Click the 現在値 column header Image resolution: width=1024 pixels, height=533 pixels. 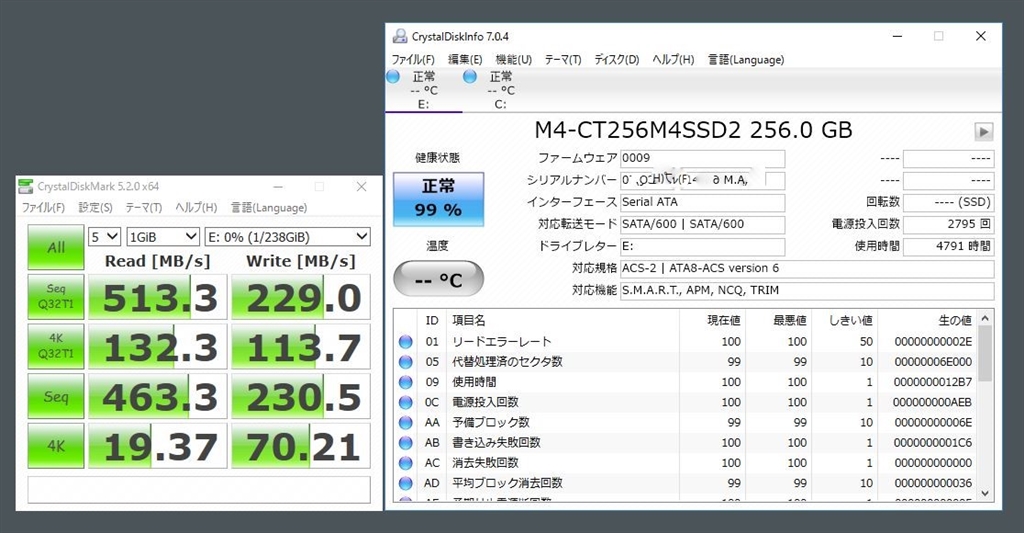pos(712,320)
